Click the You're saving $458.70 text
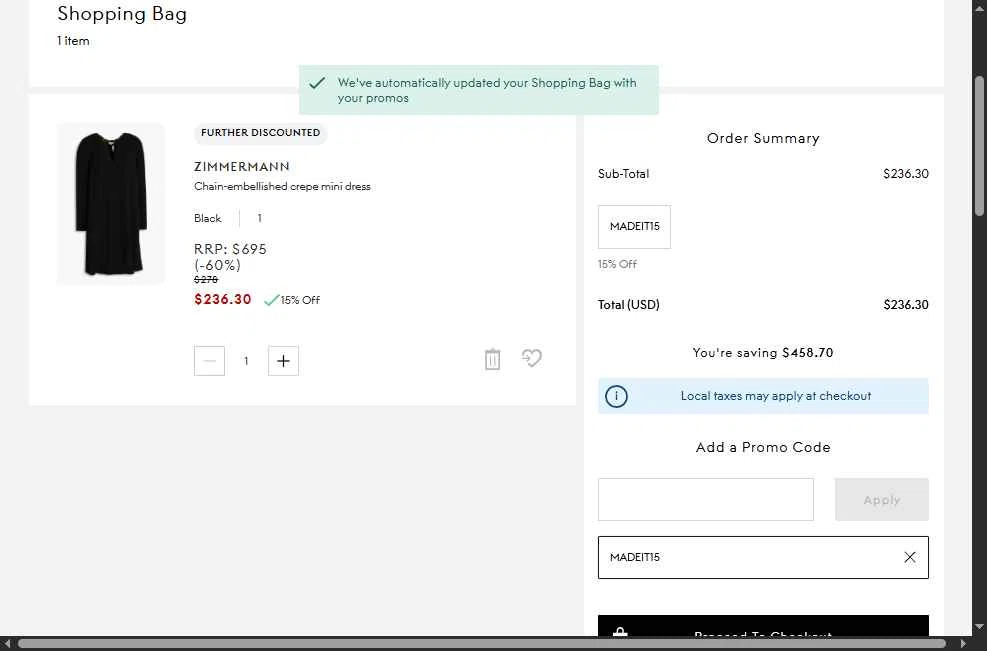The width and height of the screenshot is (987, 651). coord(763,353)
